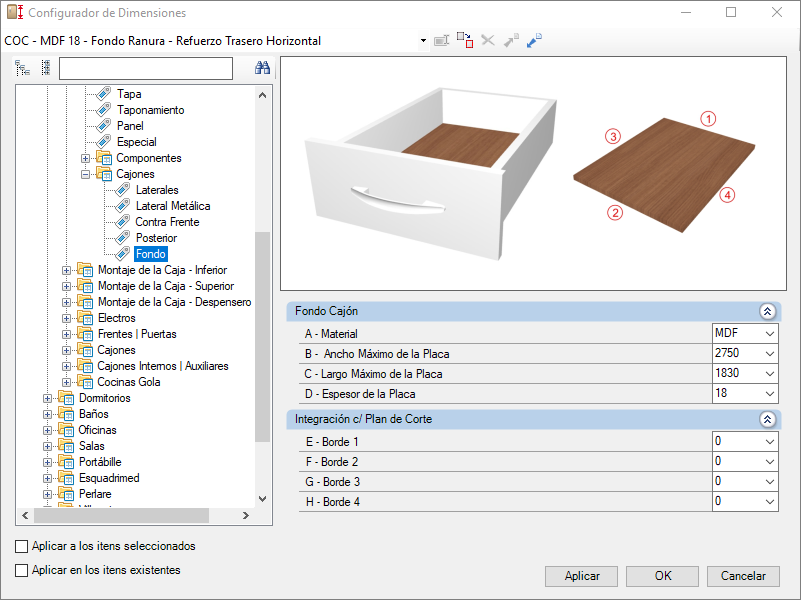Click the drawer preview image
Viewport: 801px width, 600px height.
tap(431, 174)
